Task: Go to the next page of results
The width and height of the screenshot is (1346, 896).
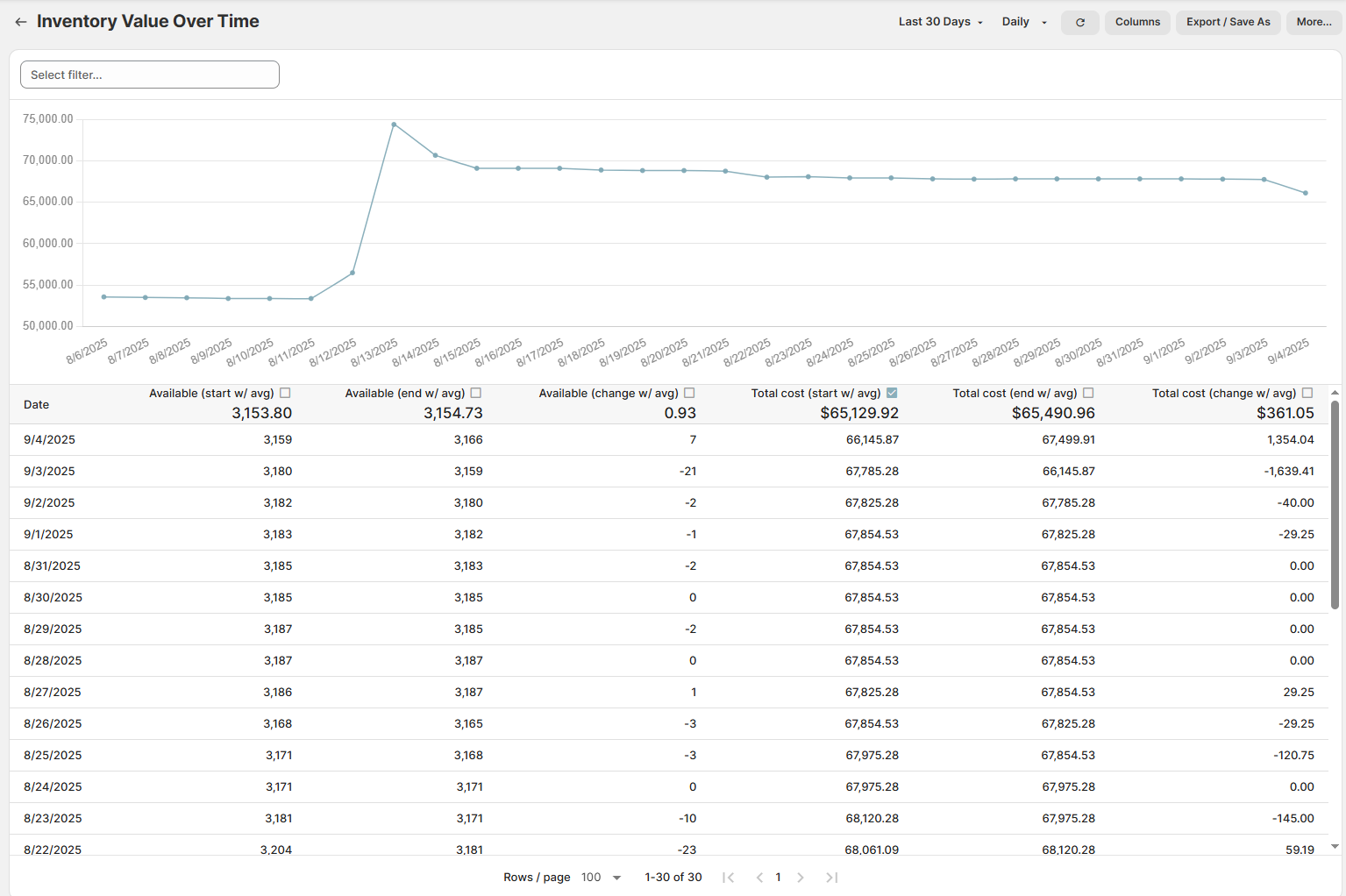Action: coord(800,878)
